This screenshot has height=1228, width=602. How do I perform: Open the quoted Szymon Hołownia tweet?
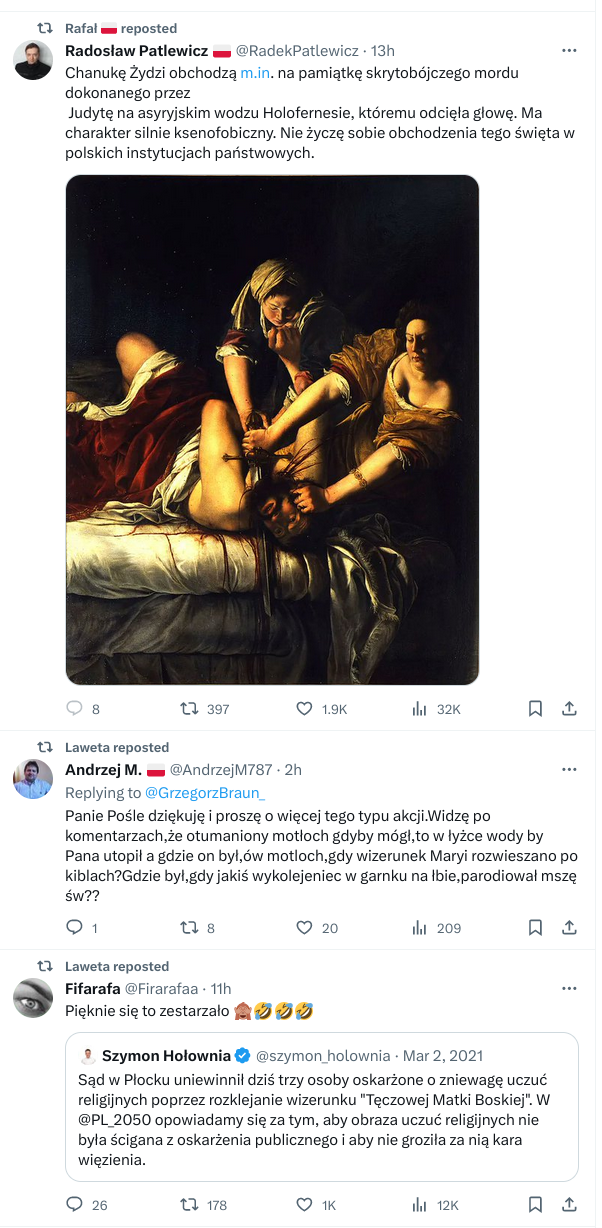click(322, 1107)
